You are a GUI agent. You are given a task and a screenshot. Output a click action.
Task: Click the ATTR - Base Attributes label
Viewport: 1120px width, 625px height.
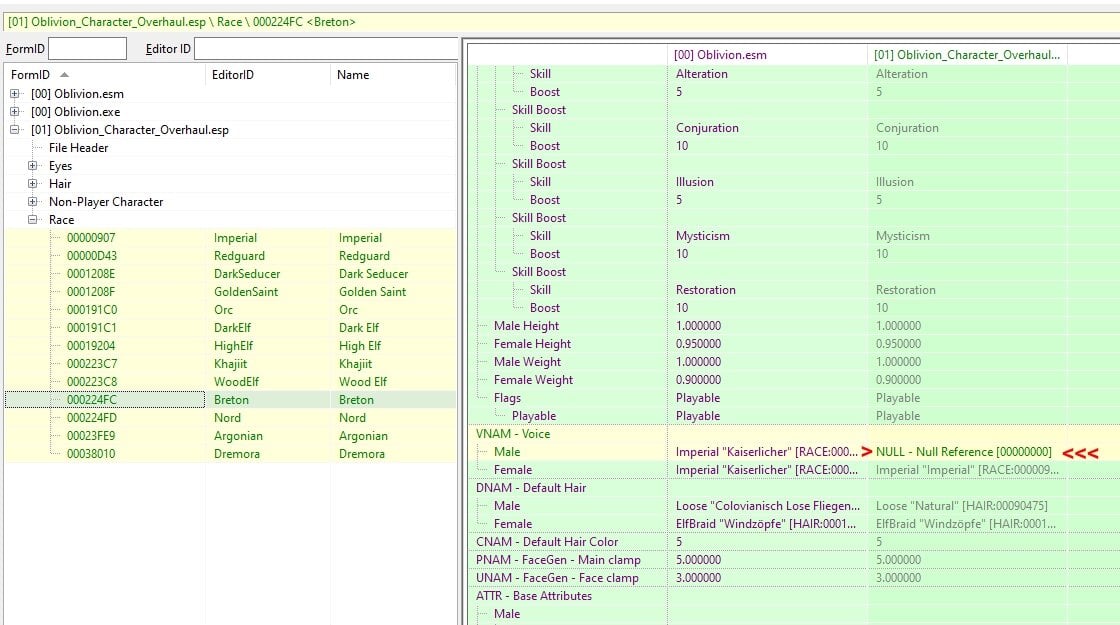coord(534,596)
